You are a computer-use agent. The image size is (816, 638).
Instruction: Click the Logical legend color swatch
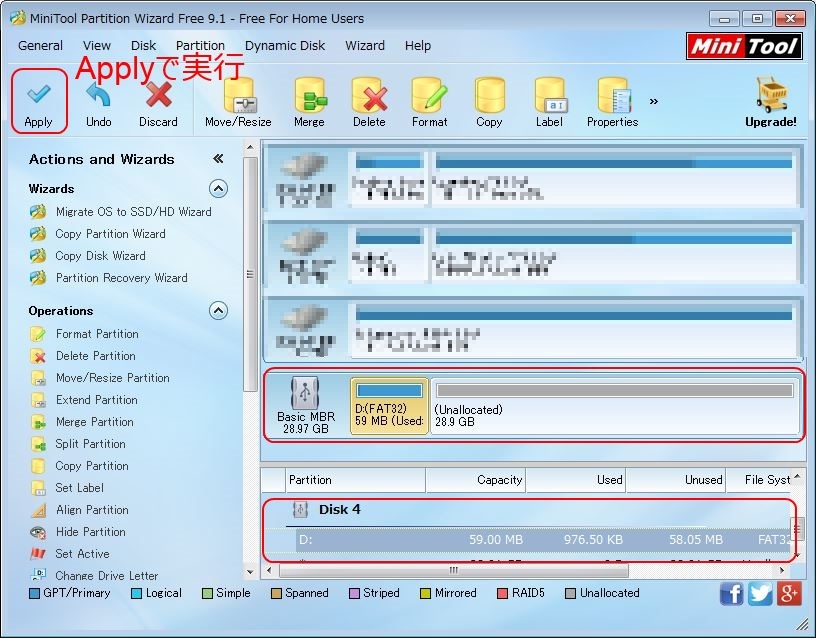tap(137, 594)
